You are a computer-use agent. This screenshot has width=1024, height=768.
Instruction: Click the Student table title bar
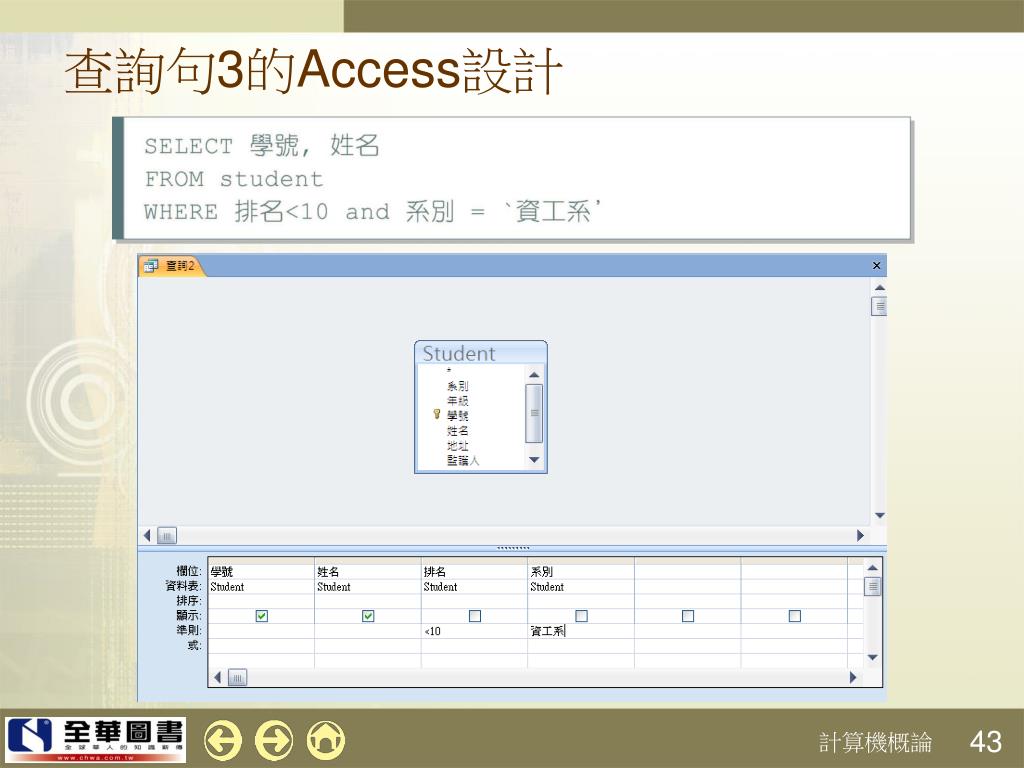481,353
